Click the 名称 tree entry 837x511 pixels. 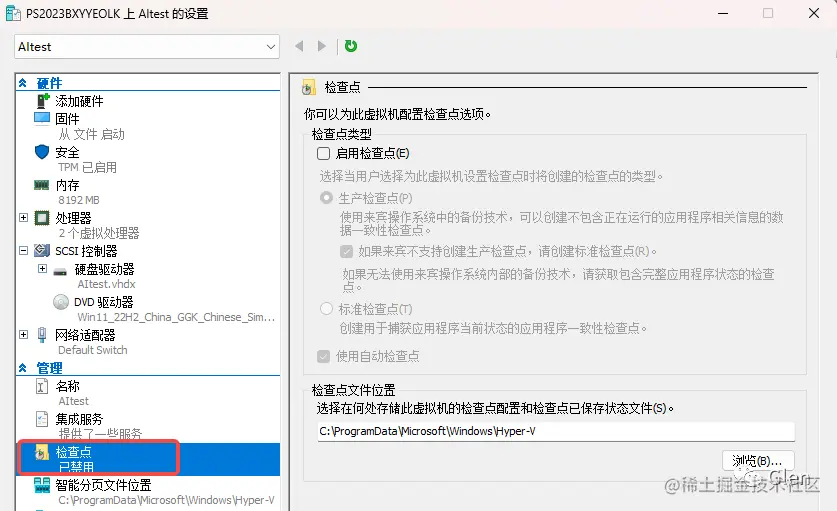point(67,386)
